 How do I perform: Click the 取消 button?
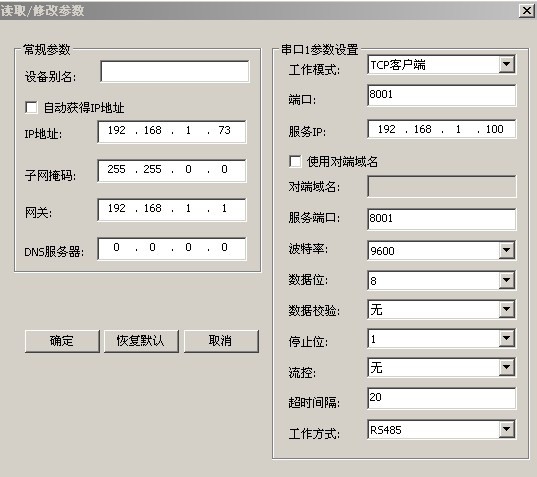click(221, 341)
